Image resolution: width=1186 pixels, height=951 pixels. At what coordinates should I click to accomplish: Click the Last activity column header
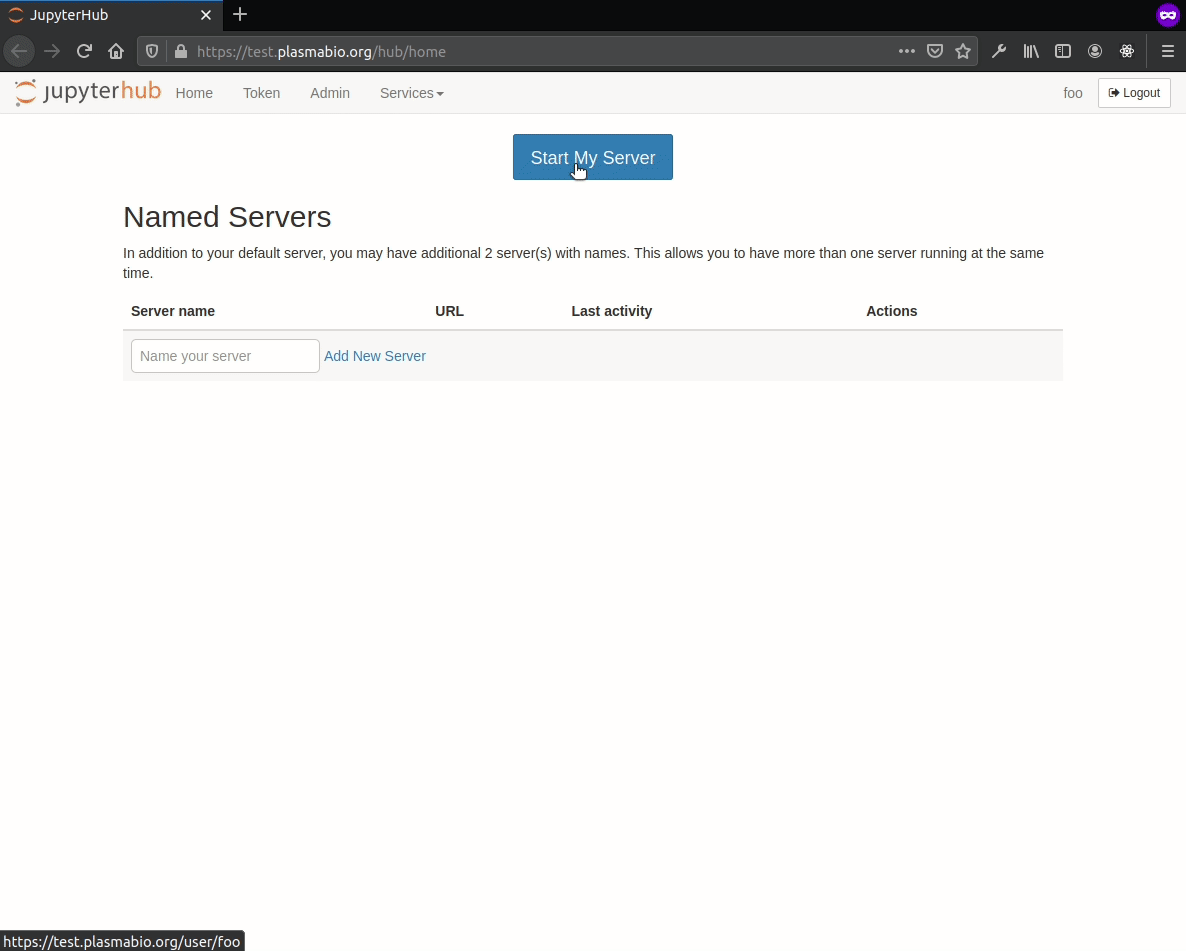(612, 311)
